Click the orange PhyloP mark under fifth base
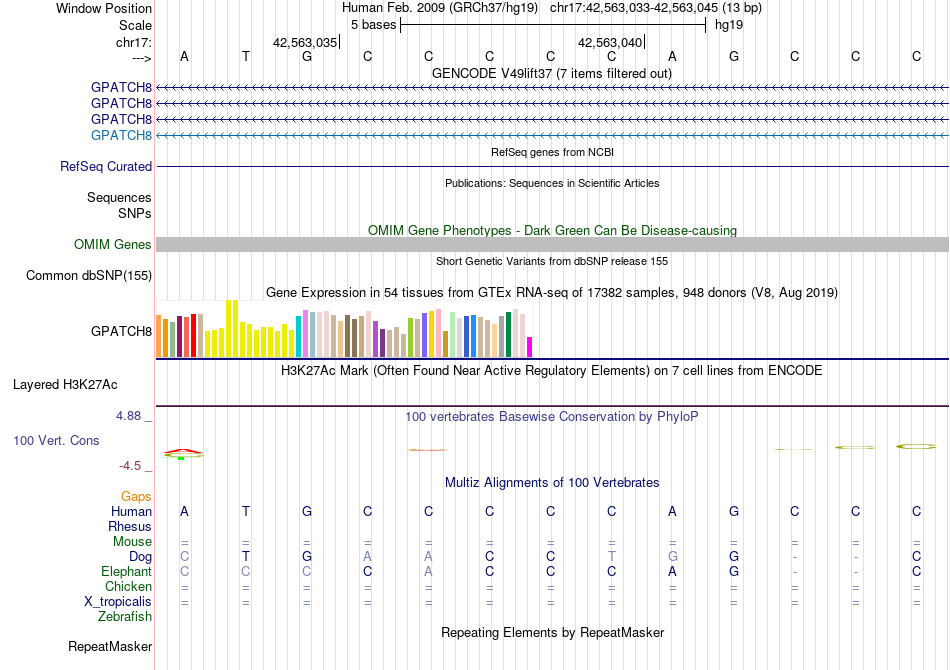 tap(428, 449)
